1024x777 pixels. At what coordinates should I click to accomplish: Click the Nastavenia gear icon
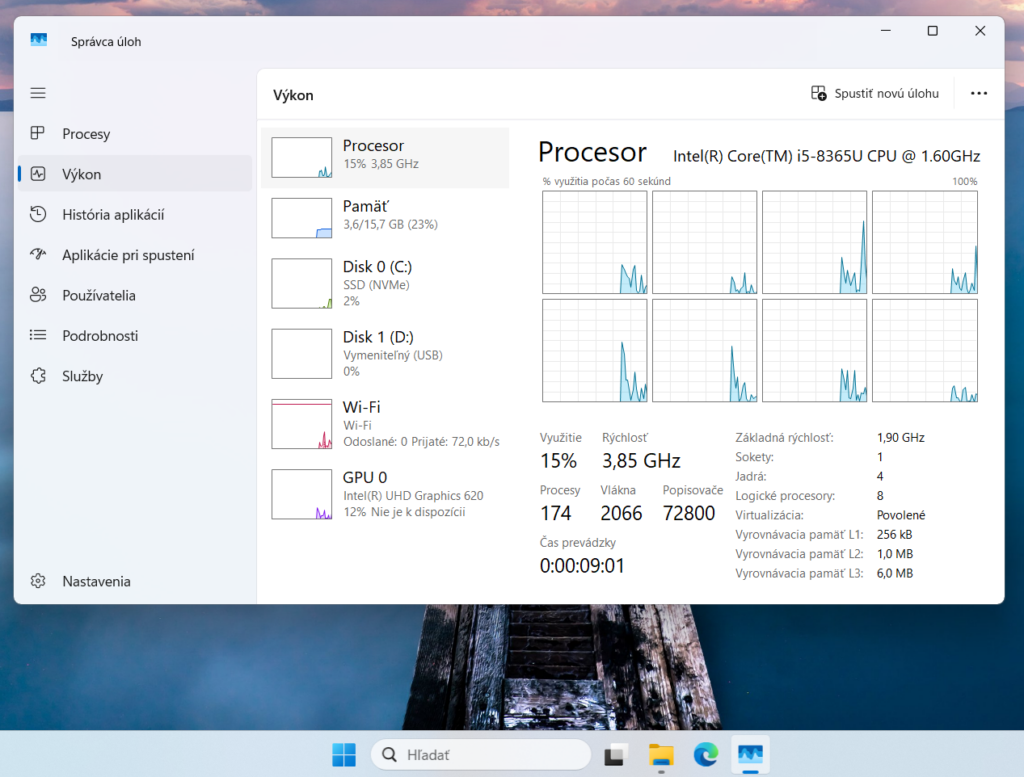pyautogui.click(x=38, y=580)
